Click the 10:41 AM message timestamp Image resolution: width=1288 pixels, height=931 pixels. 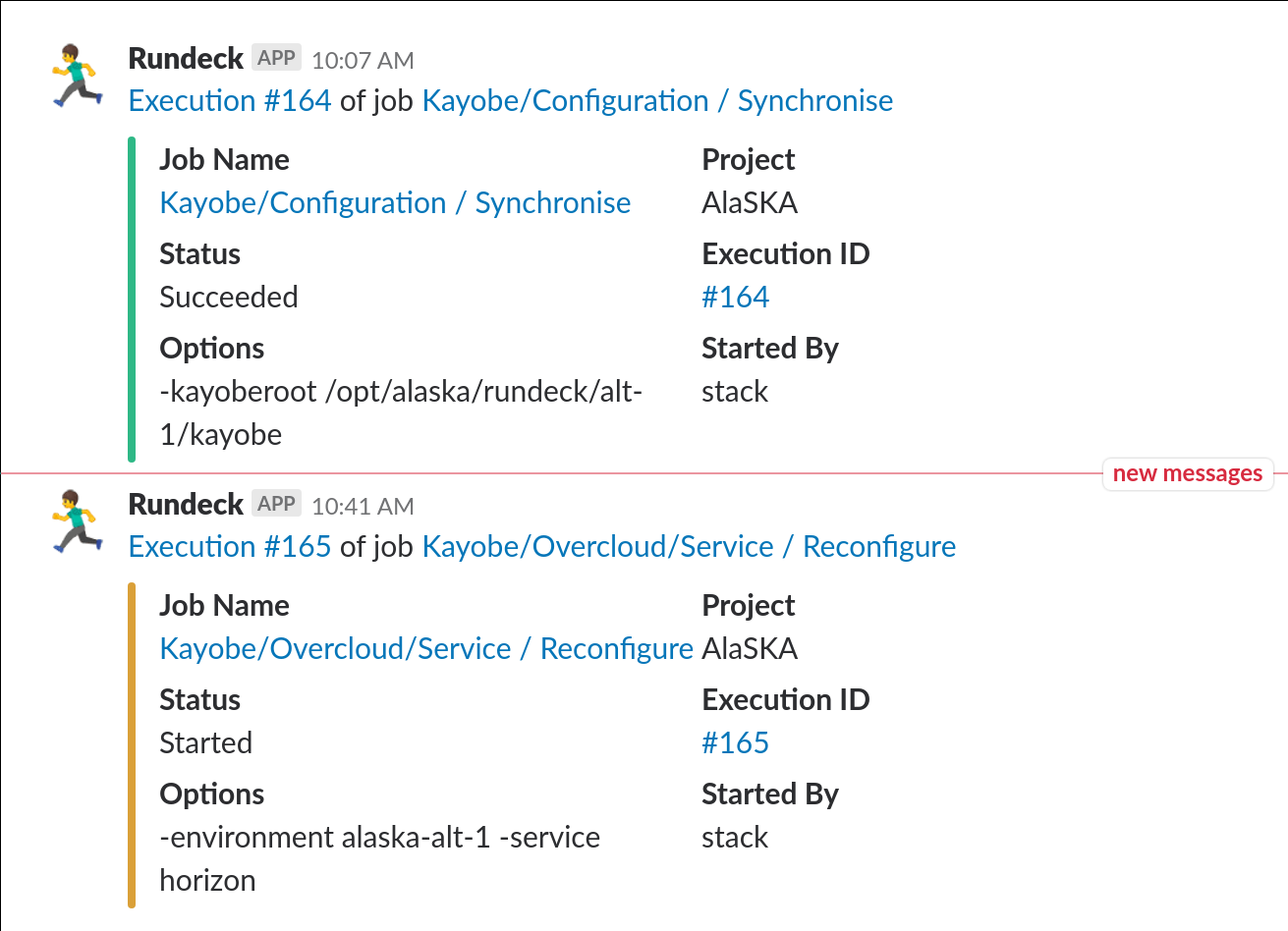(363, 506)
